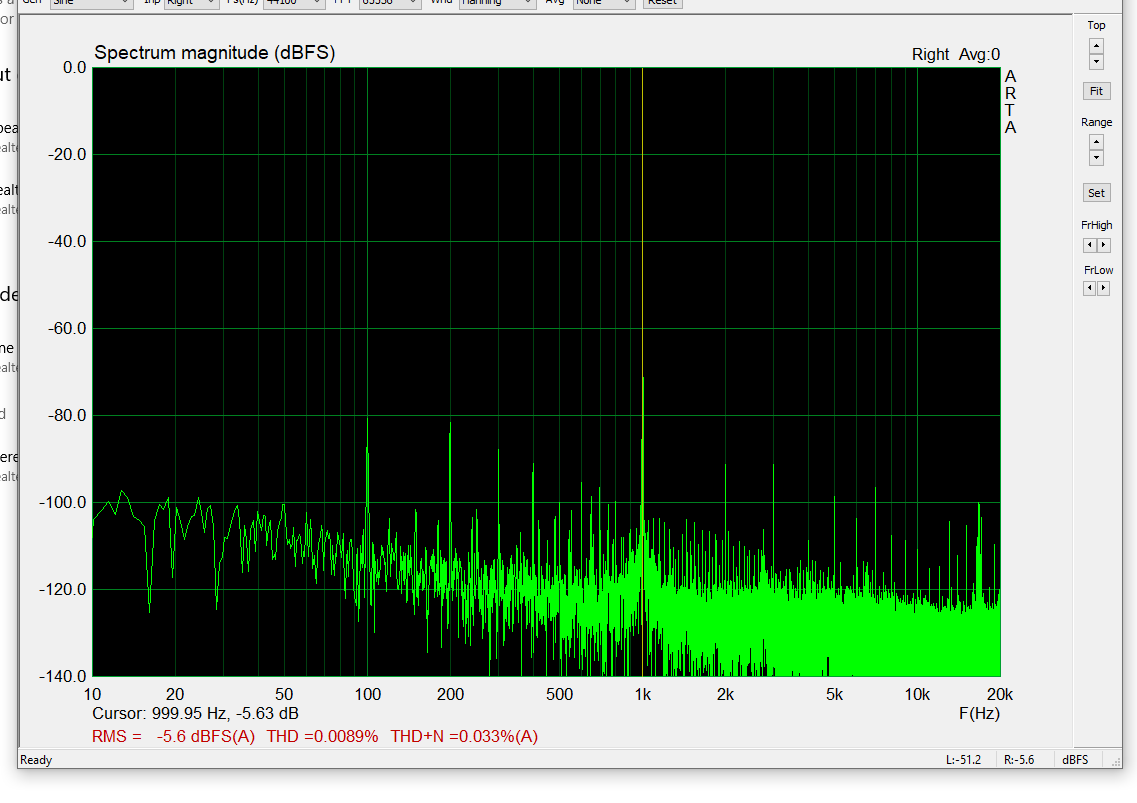Click the 'Top' label in right panel
Image resolution: width=1137 pixels, height=803 pixels.
(x=1096, y=25)
